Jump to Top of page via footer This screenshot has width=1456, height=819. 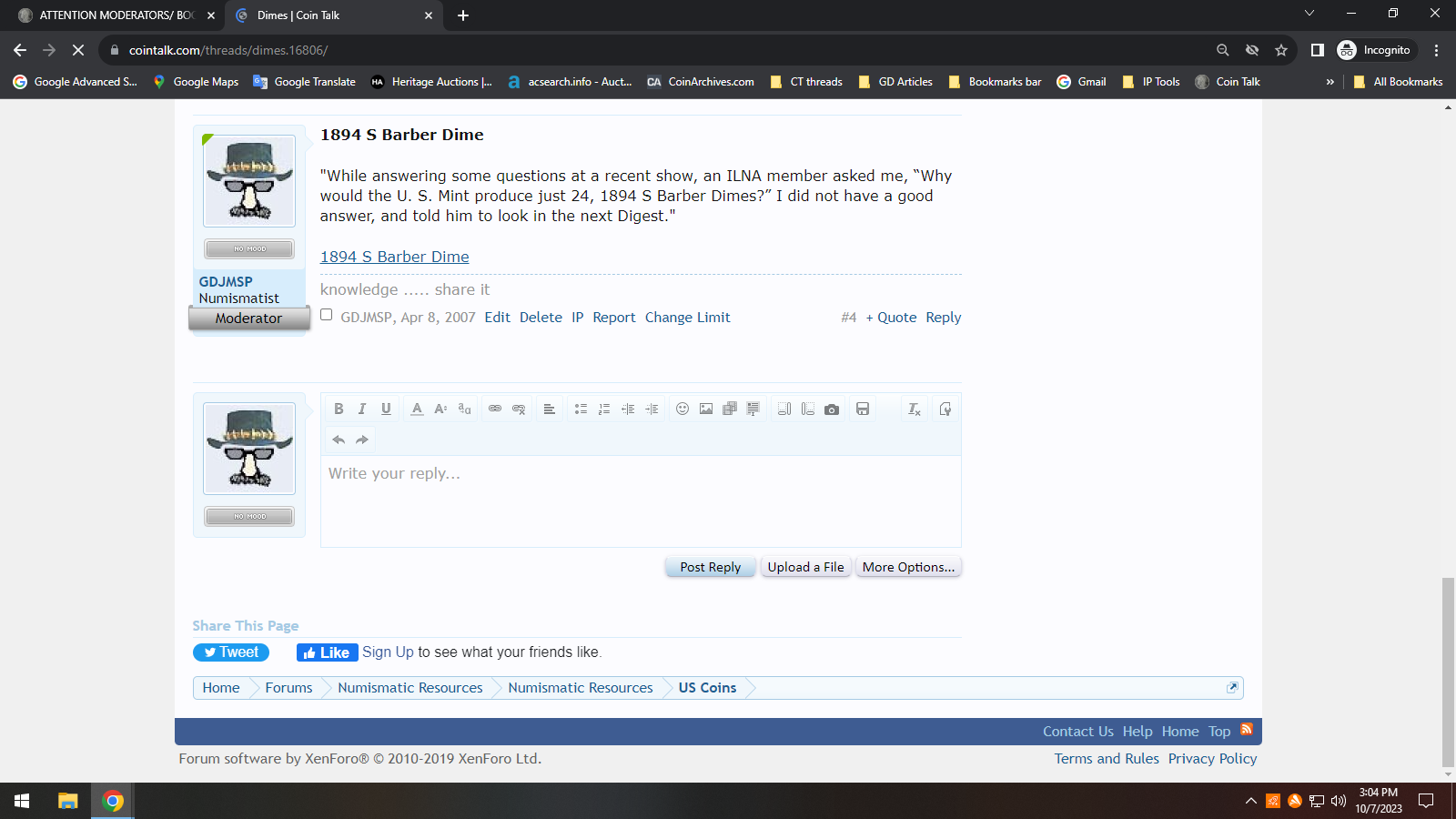coord(1219,732)
